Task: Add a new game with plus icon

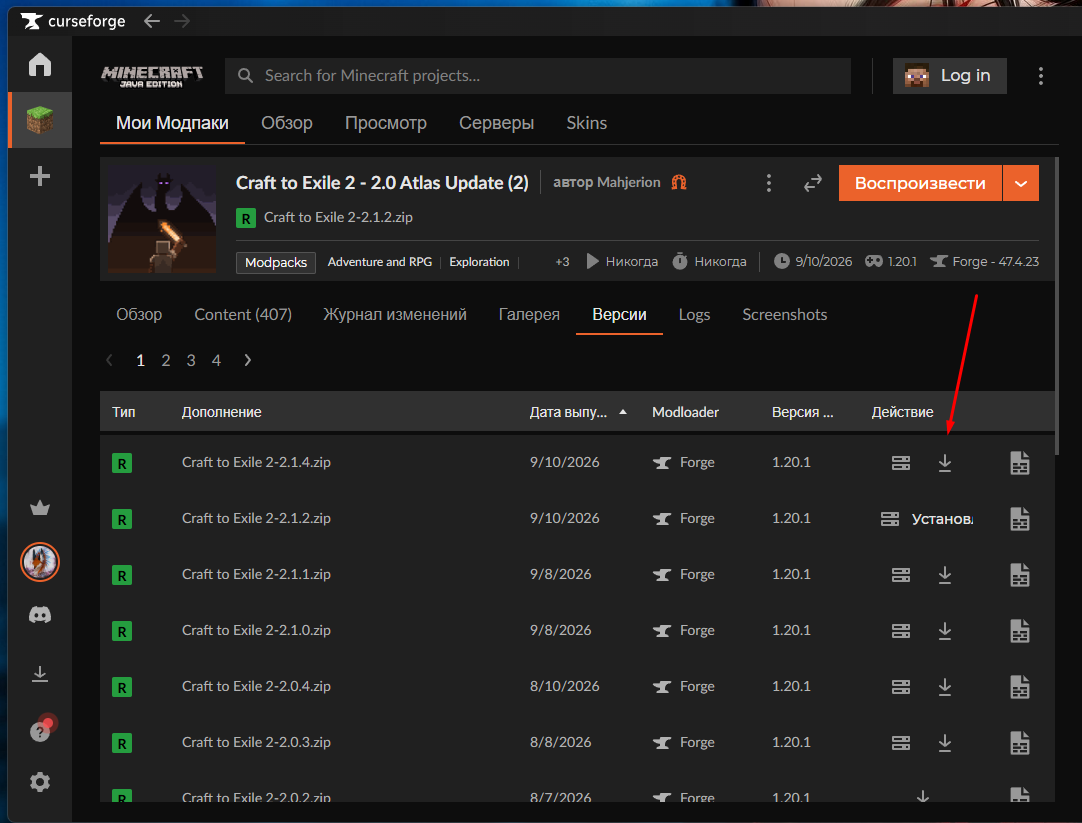Action: tap(40, 176)
